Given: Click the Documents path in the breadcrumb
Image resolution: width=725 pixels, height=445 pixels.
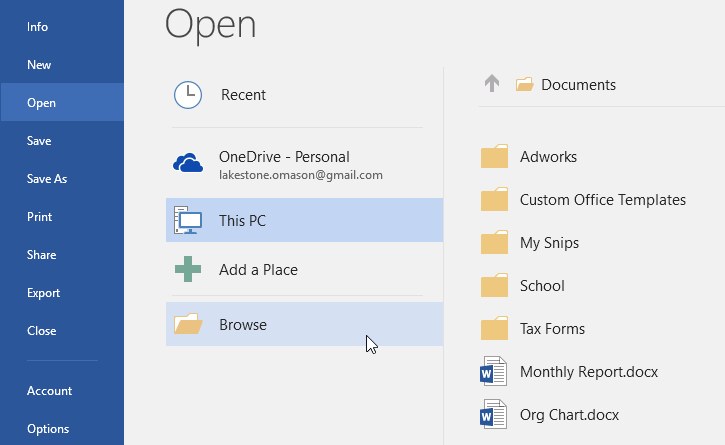Looking at the screenshot, I should coord(578,85).
